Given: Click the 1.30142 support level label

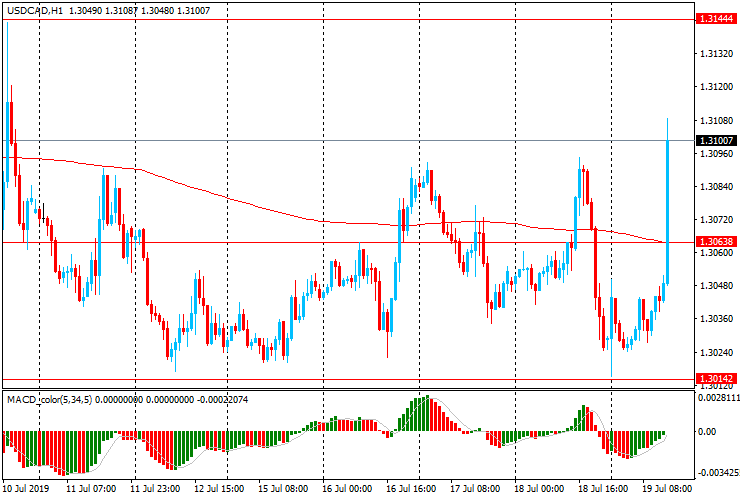Looking at the screenshot, I should (x=716, y=379).
